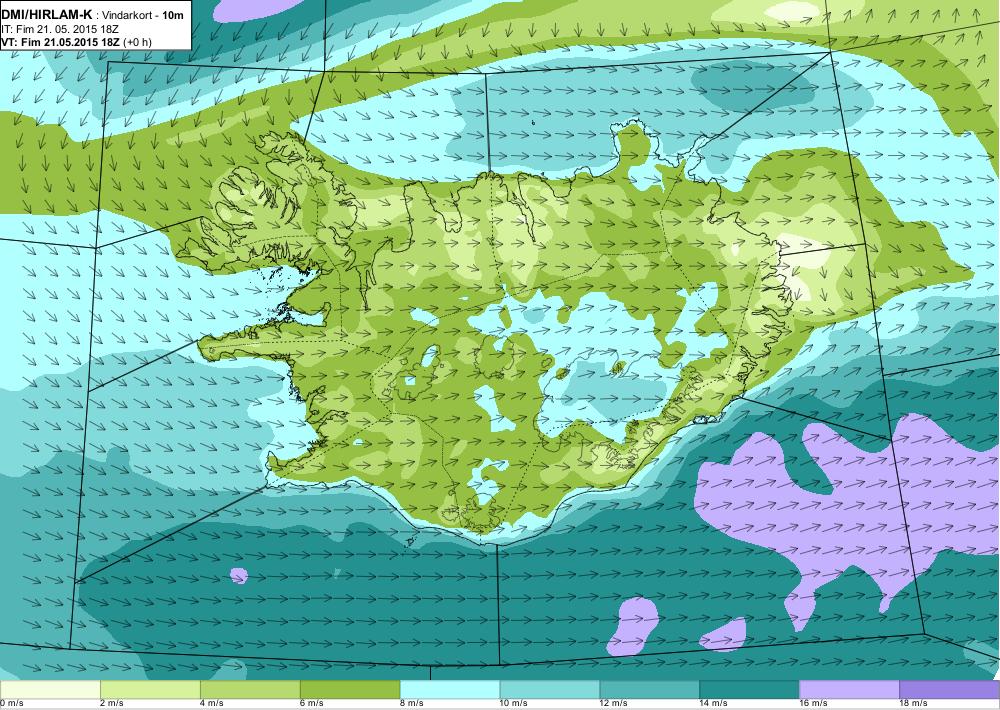
Task: Select the 14 m/s legend color swatch
Action: point(749,690)
